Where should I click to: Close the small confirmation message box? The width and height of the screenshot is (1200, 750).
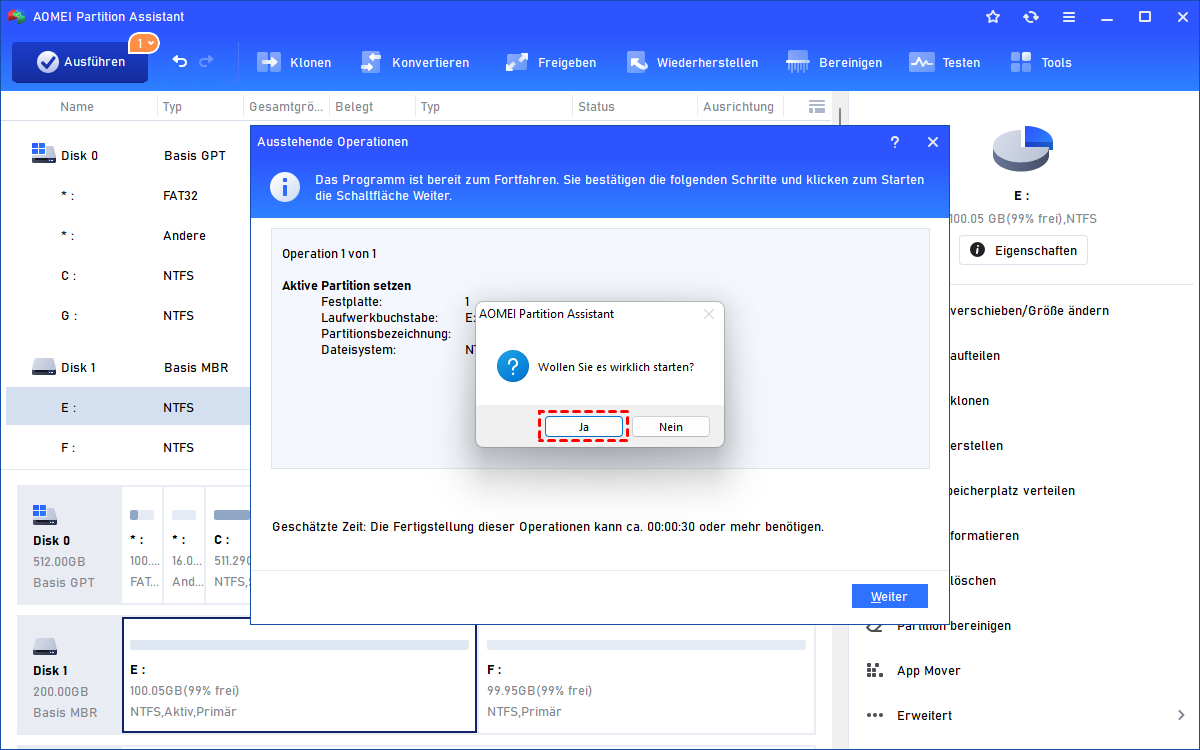(x=709, y=314)
